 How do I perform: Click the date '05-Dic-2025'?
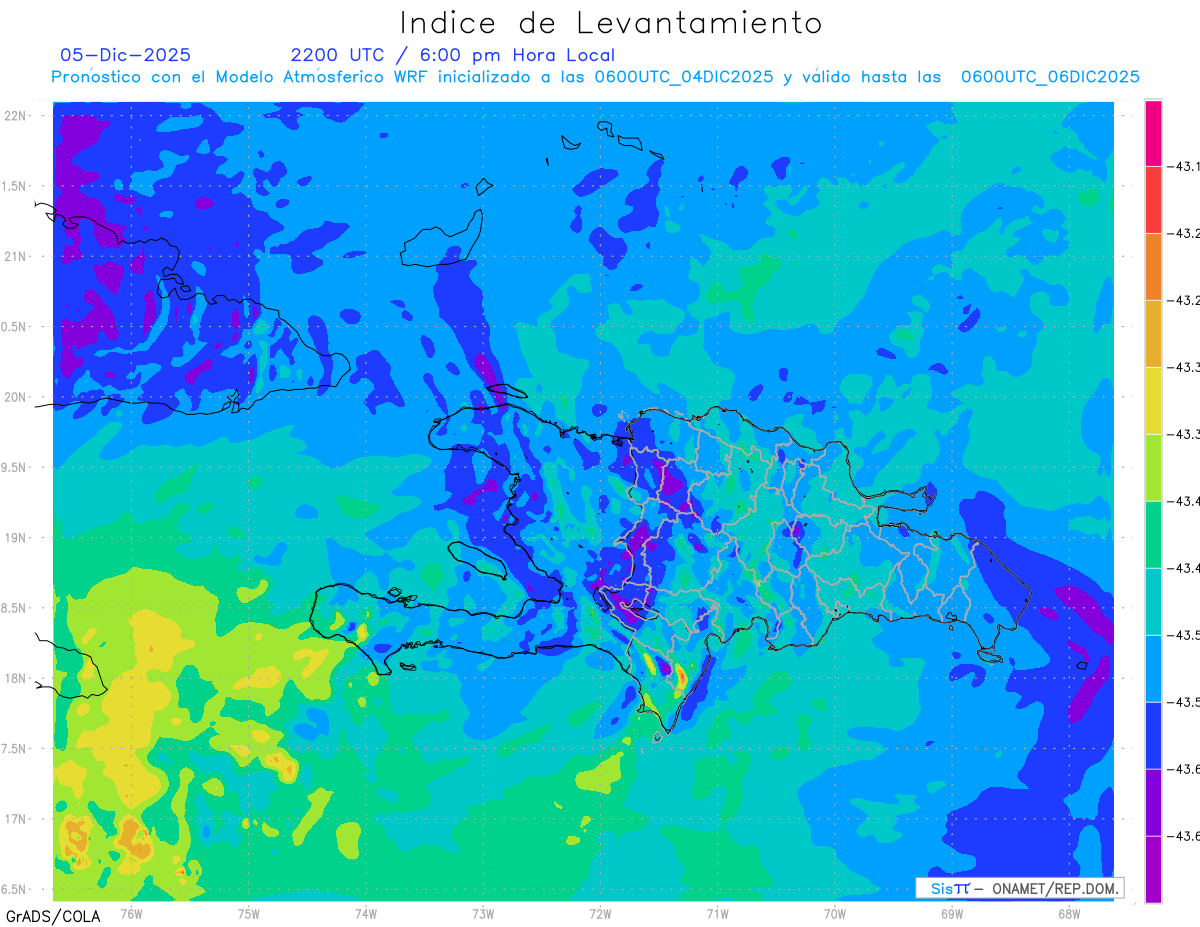(x=125, y=55)
